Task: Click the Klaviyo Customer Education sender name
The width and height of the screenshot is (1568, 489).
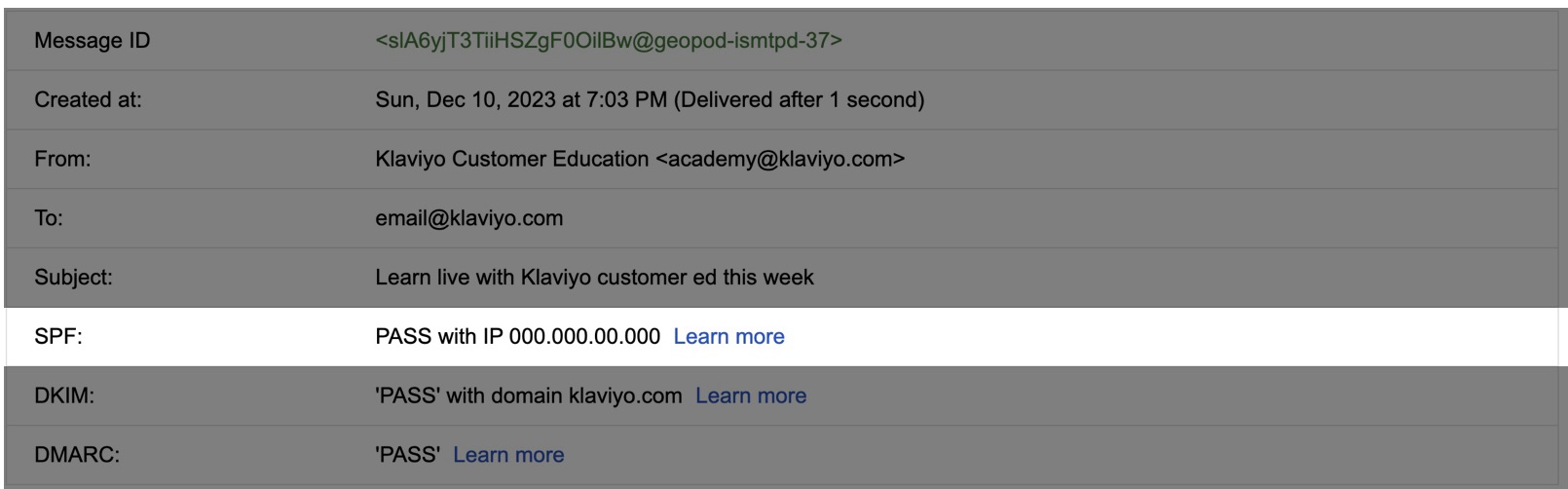Action: click(x=511, y=160)
